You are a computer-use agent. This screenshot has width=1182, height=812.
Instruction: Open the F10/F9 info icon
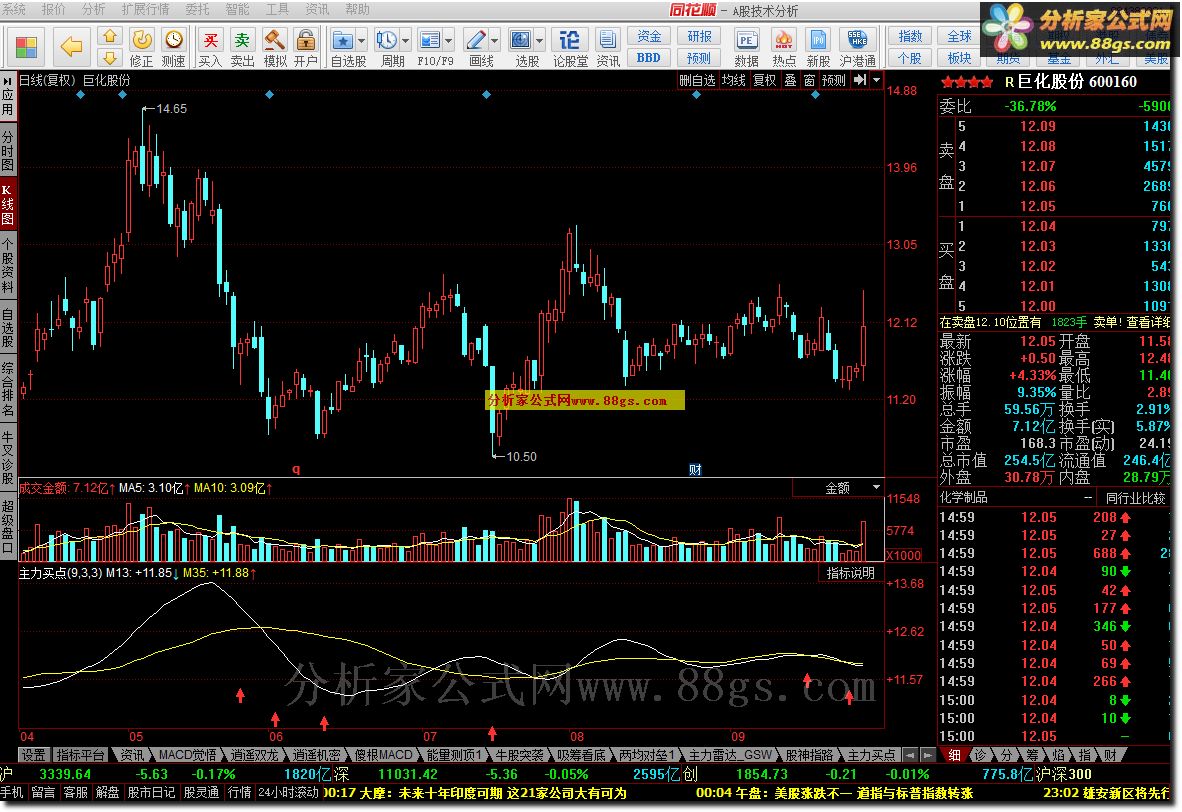(x=430, y=40)
